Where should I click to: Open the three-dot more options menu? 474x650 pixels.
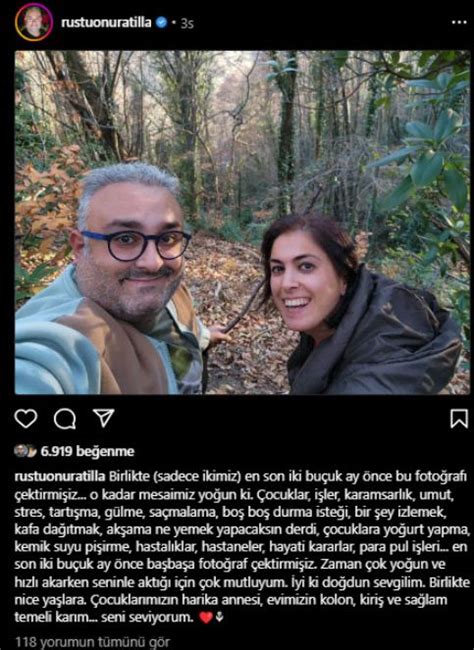(x=459, y=22)
